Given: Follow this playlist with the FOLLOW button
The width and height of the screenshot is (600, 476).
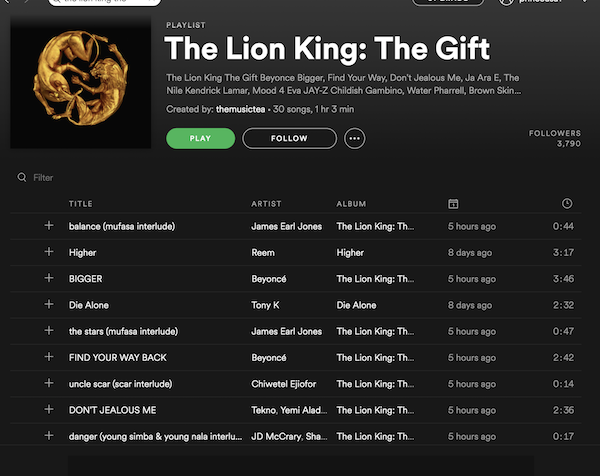Looking at the screenshot, I should (x=289, y=139).
